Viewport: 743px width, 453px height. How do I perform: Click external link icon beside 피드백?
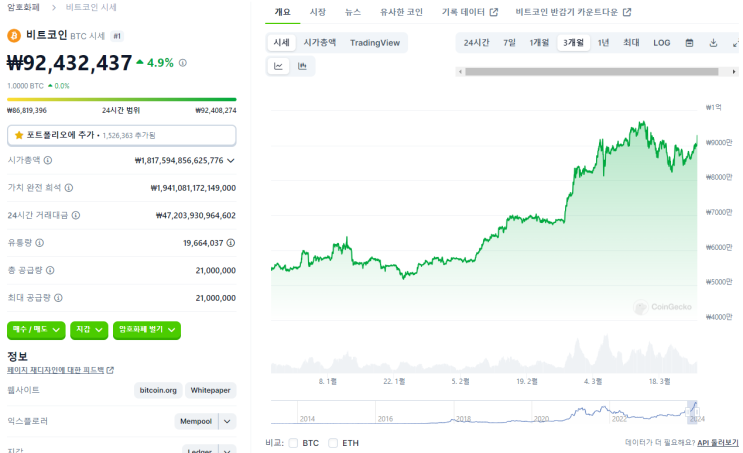(x=110, y=370)
